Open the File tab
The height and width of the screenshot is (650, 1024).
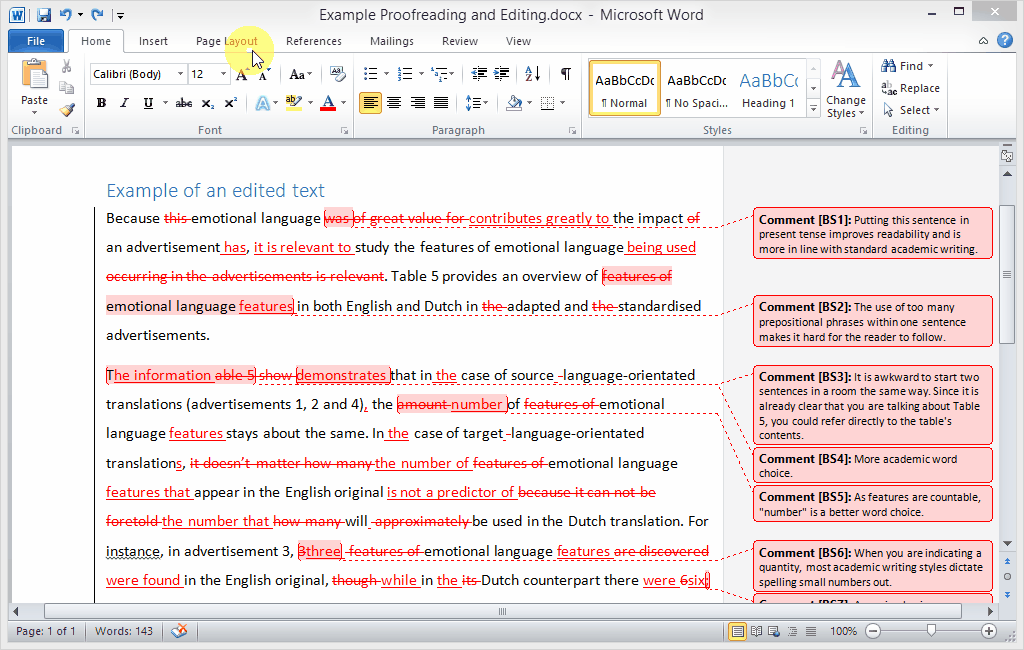tap(36, 41)
